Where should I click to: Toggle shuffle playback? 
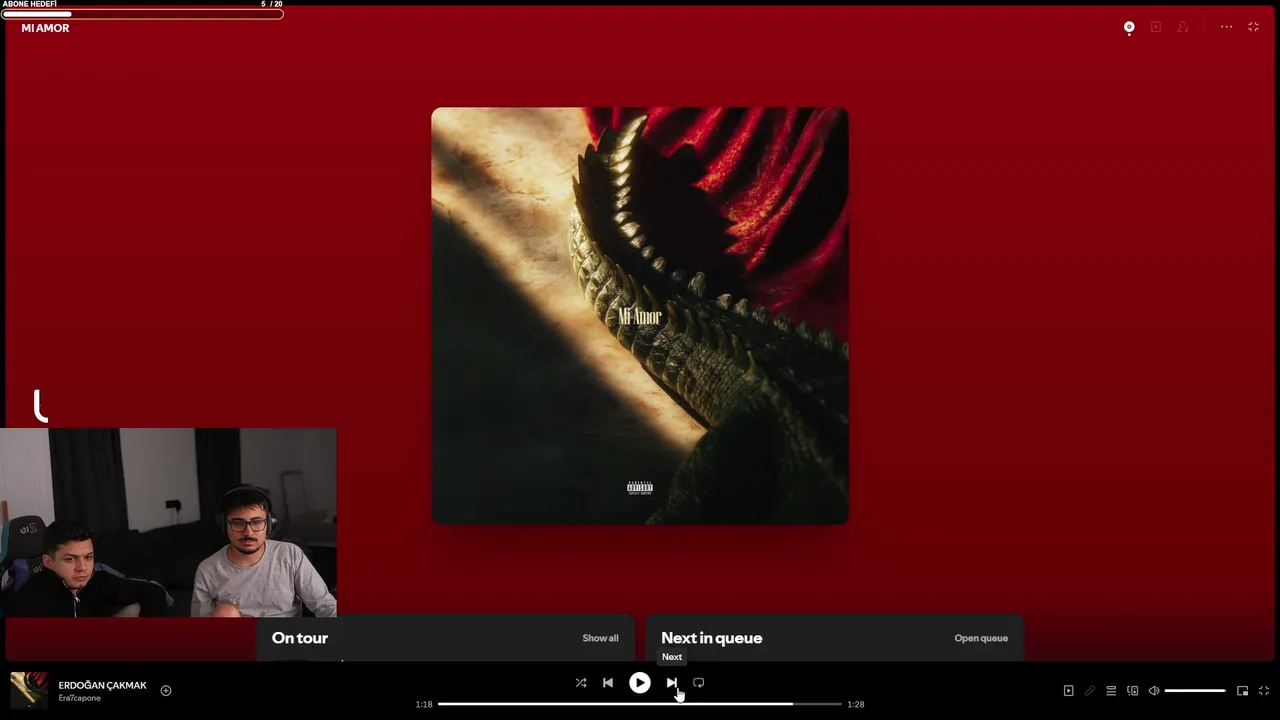[x=581, y=683]
